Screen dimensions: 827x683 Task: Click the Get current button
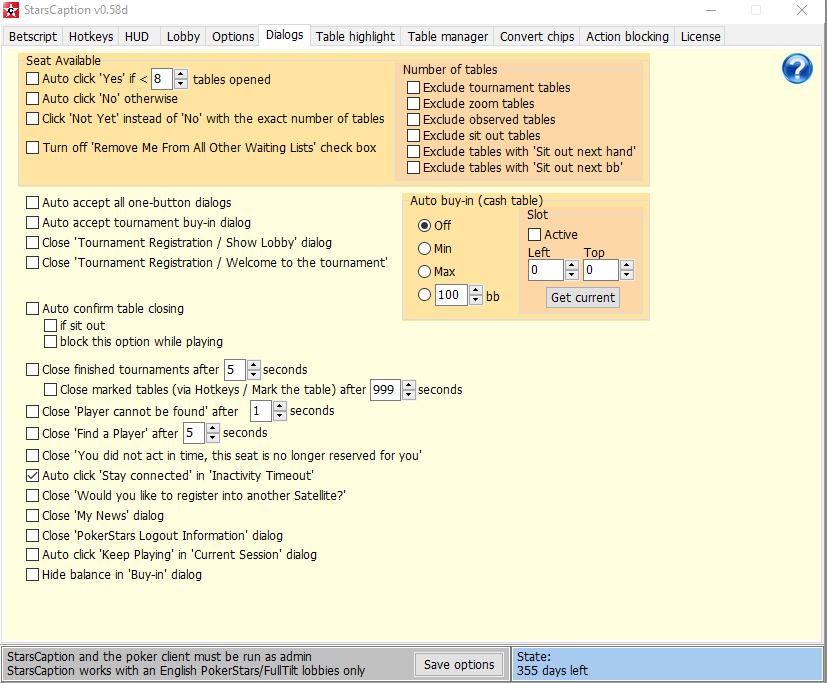point(583,297)
